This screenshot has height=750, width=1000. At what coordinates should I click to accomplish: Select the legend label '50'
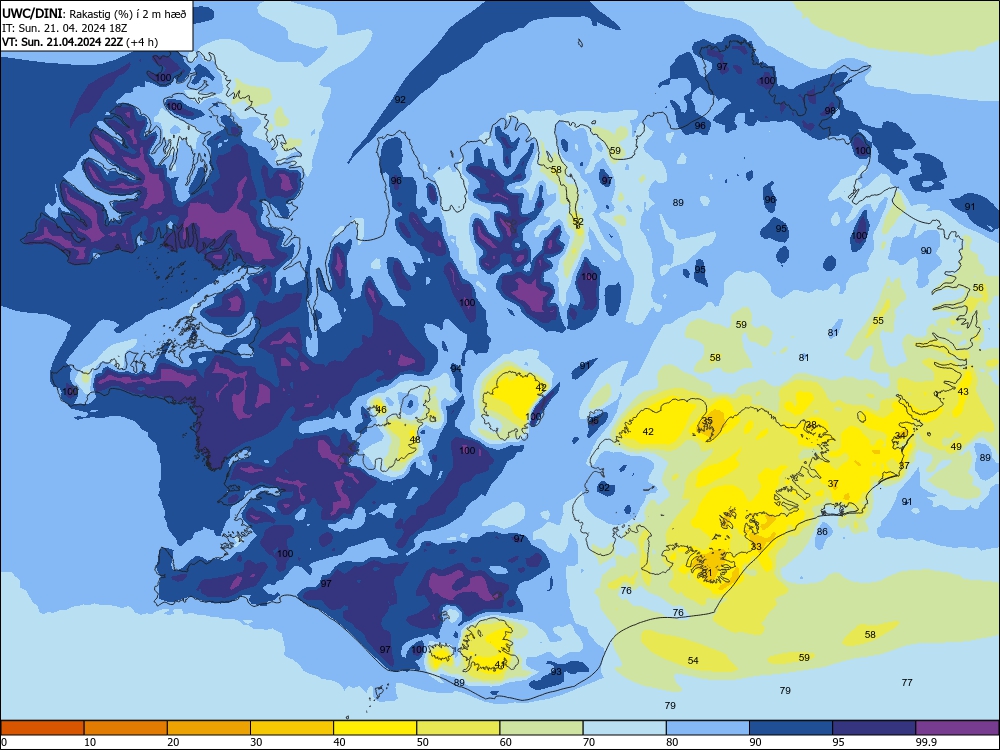tap(422, 742)
